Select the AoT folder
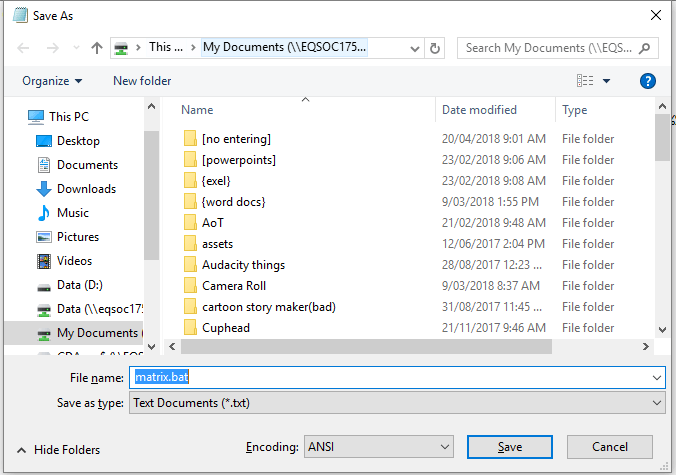676x475 pixels. (213, 223)
